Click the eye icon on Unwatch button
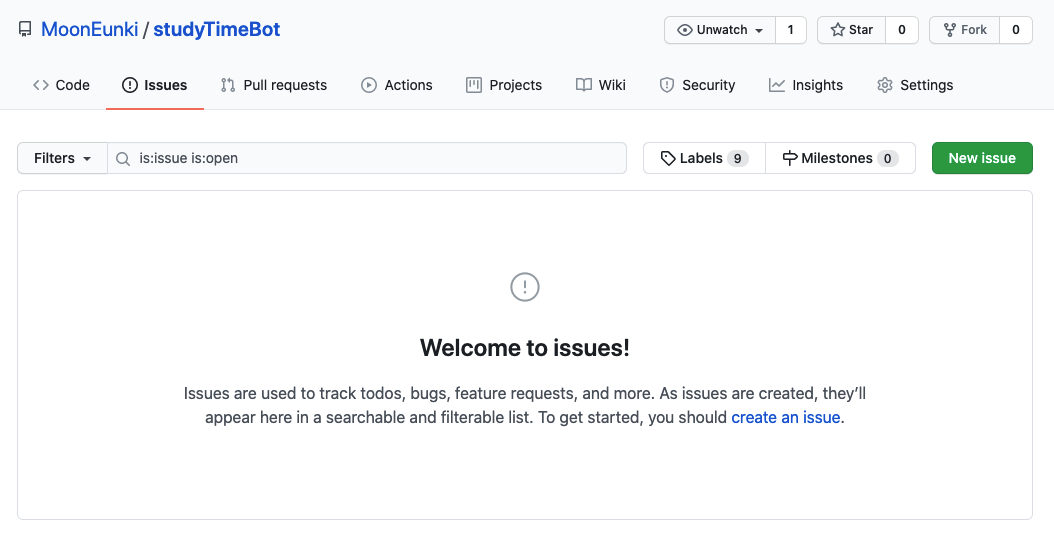Screen dimensions: 1054x557 click(x=684, y=30)
